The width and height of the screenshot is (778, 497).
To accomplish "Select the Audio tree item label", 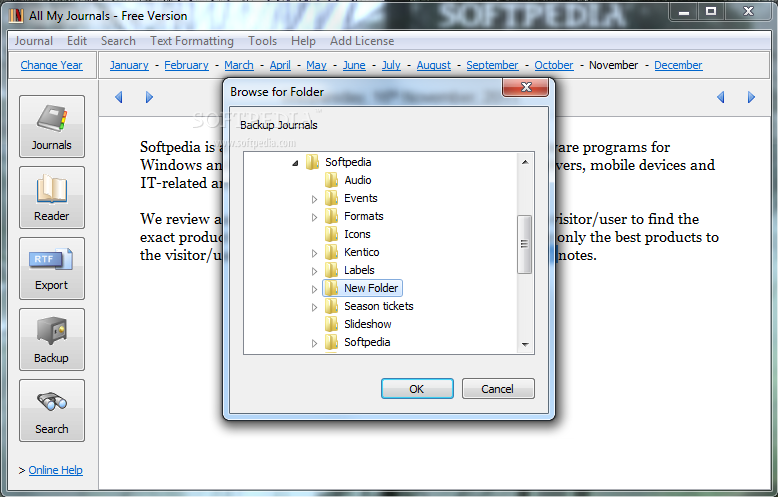I will [358, 180].
